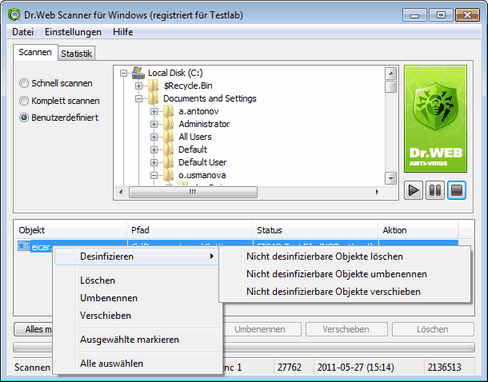This screenshot has height=382, width=488.
Task: Open the Einstellungen menu
Action: tap(73, 32)
